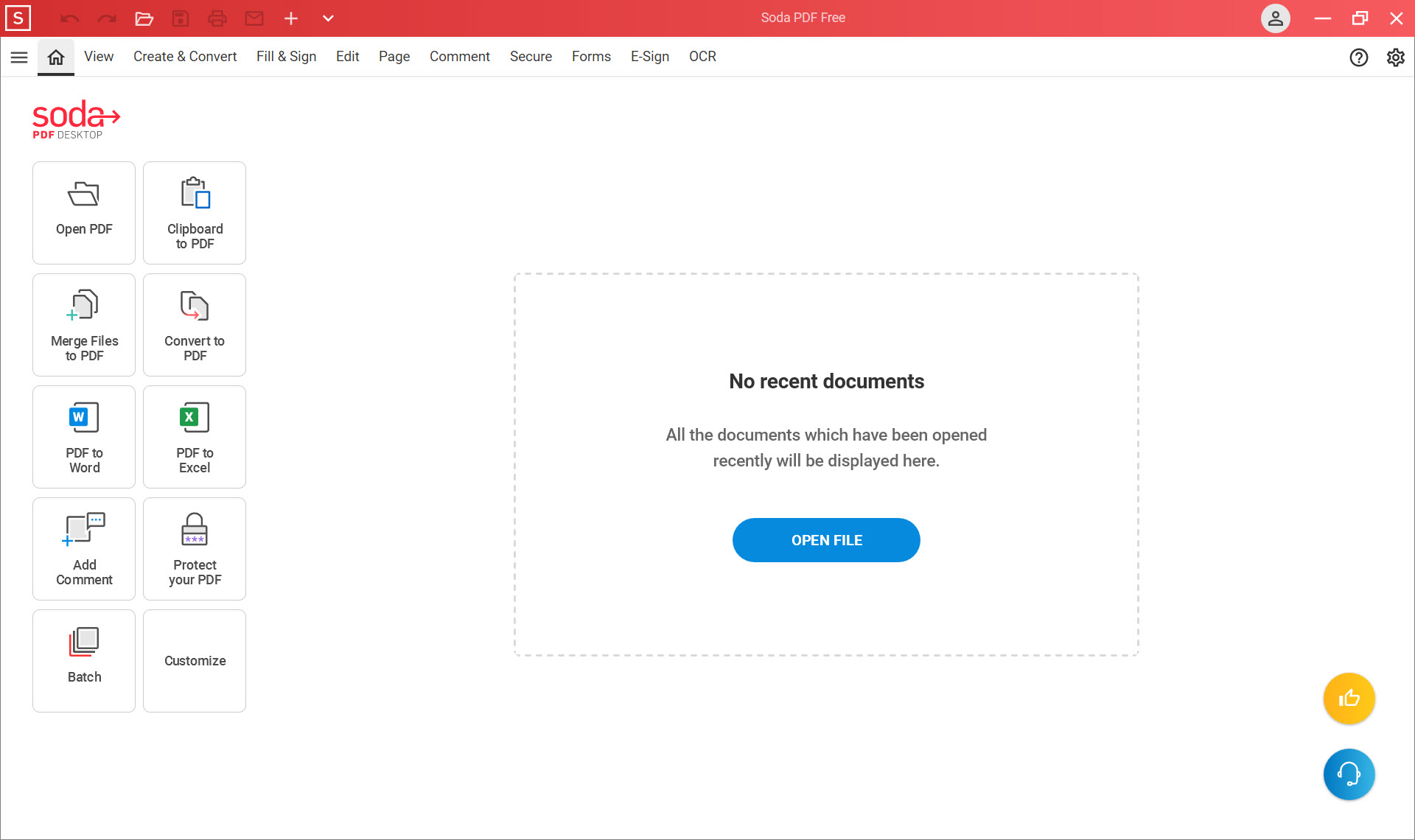This screenshot has width=1415, height=840.
Task: Open the hamburger main menu
Action: (x=19, y=57)
